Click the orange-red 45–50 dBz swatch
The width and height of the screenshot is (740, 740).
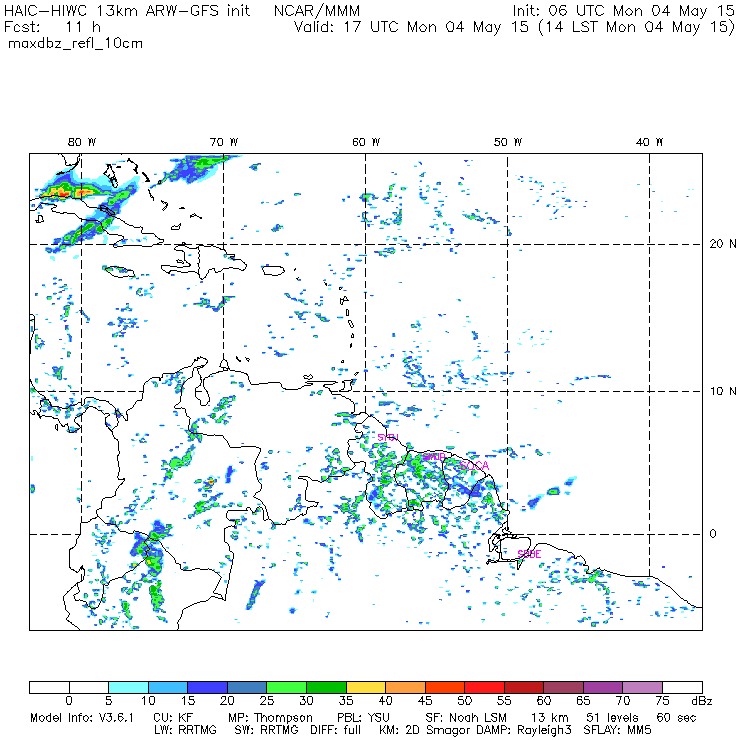445,687
